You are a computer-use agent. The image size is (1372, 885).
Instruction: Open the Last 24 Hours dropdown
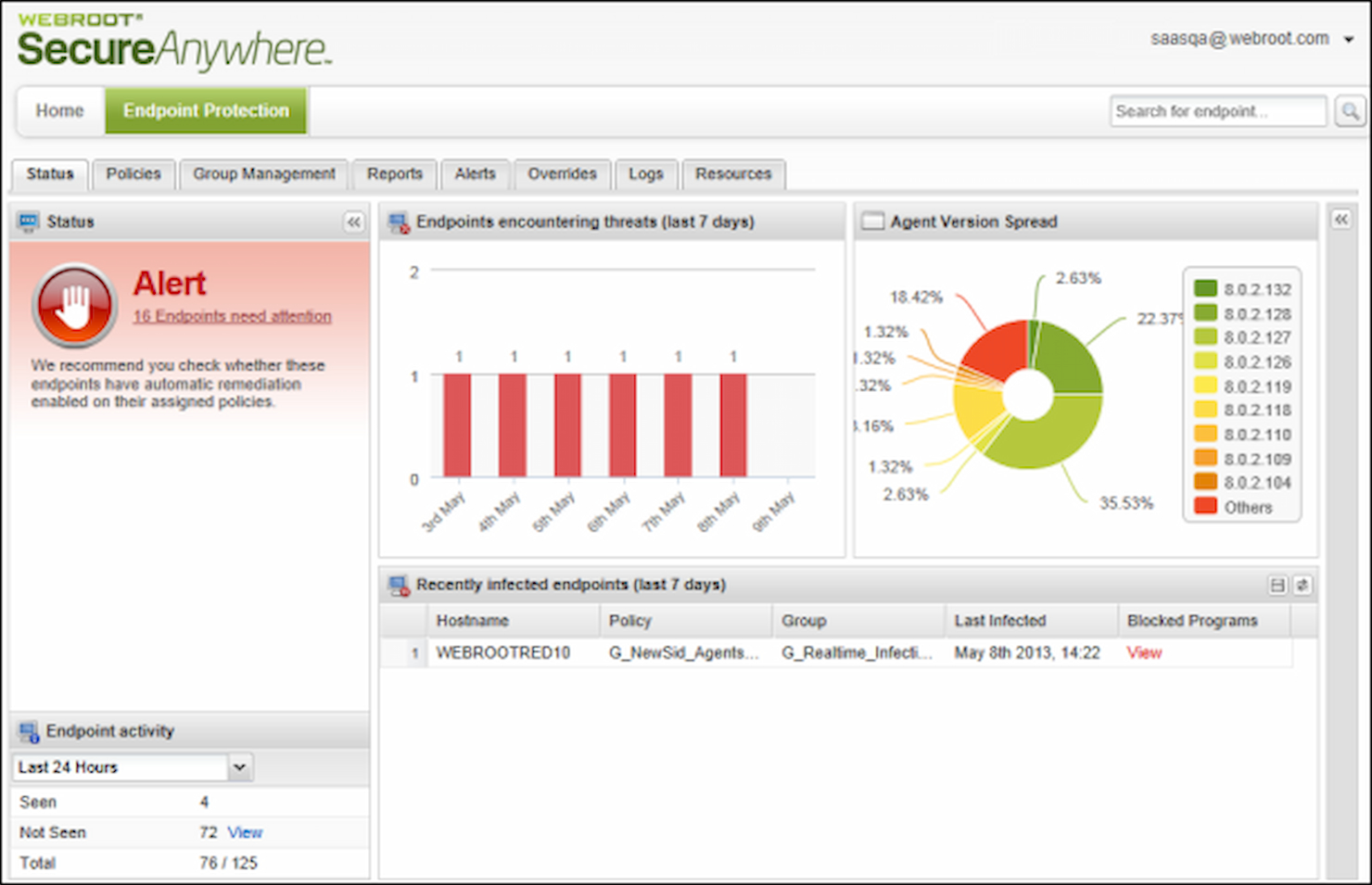click(239, 766)
